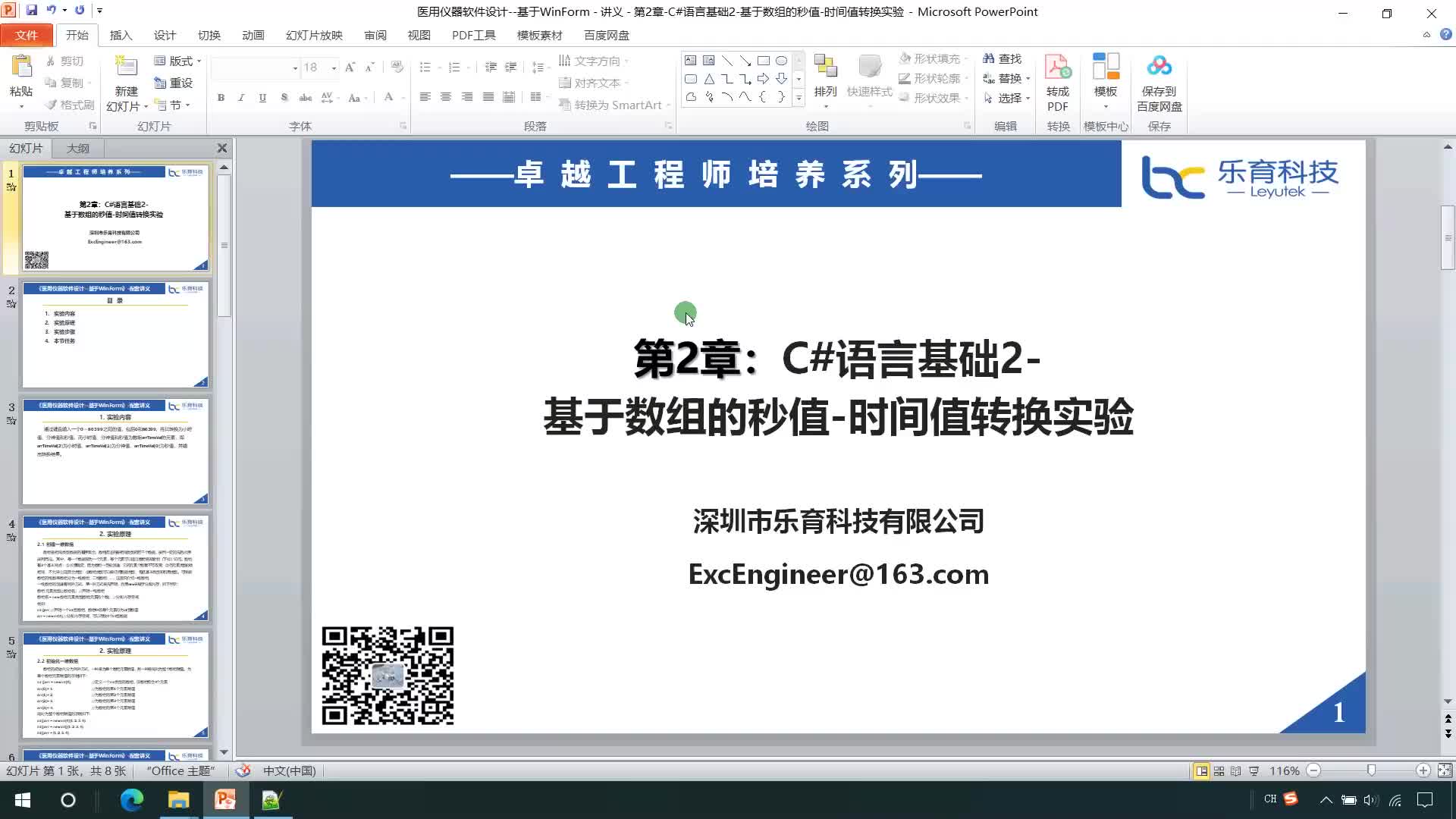1456x819 pixels.
Task: Increase font size with the grow-font icon
Action: pos(350,67)
